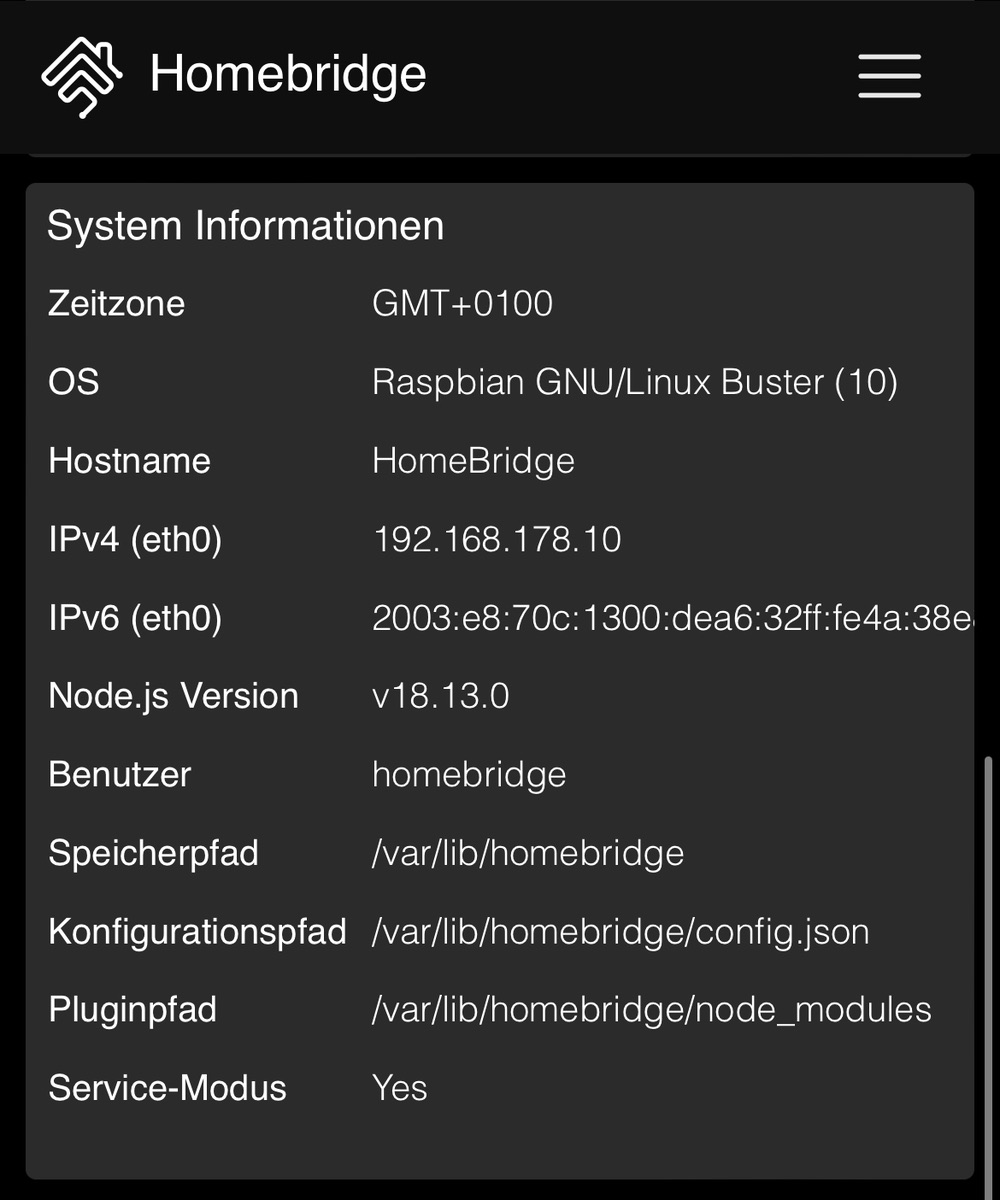Click the Node.js Version label
The image size is (1000, 1200).
pos(173,696)
